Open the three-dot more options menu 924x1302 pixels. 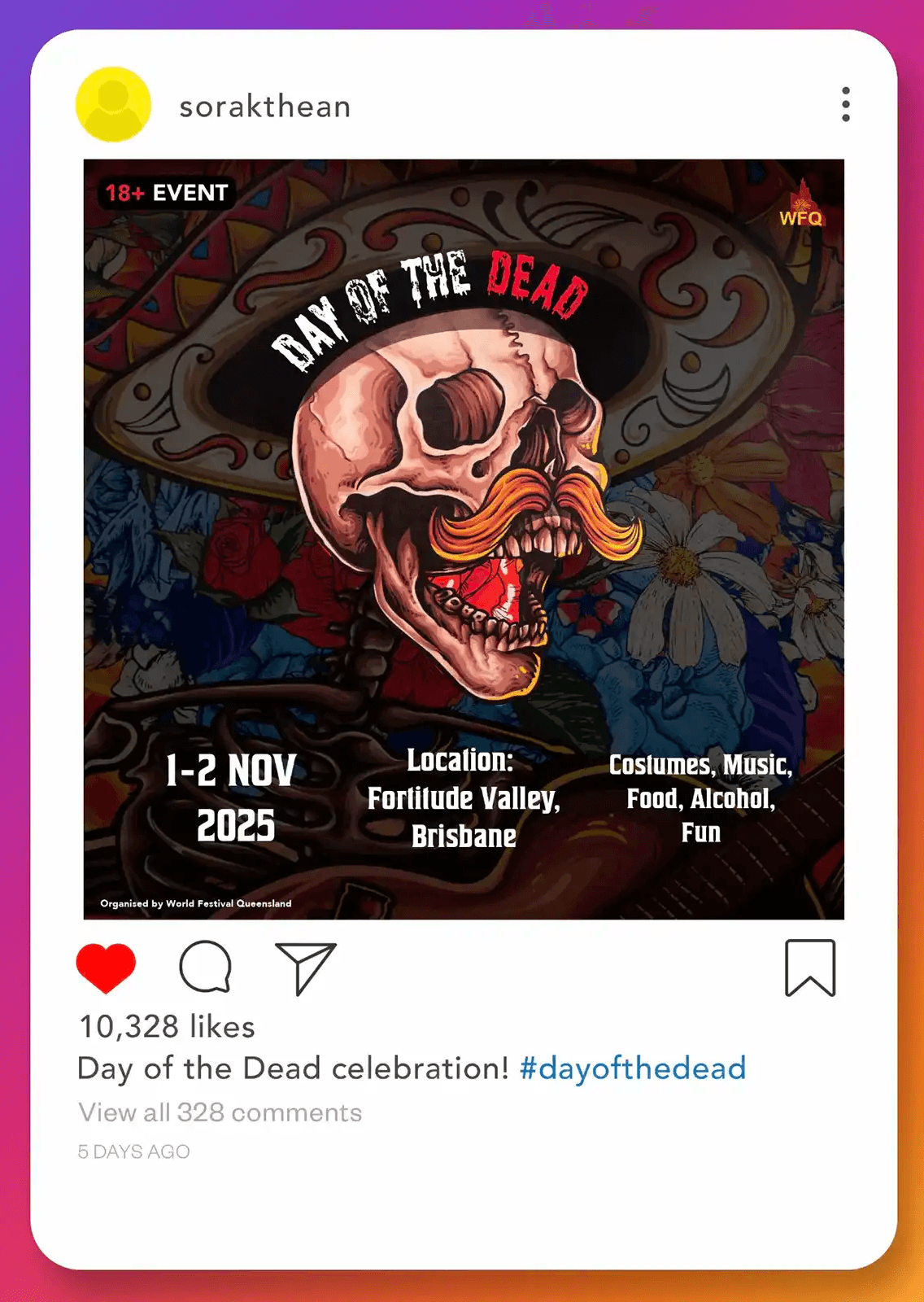point(846,104)
